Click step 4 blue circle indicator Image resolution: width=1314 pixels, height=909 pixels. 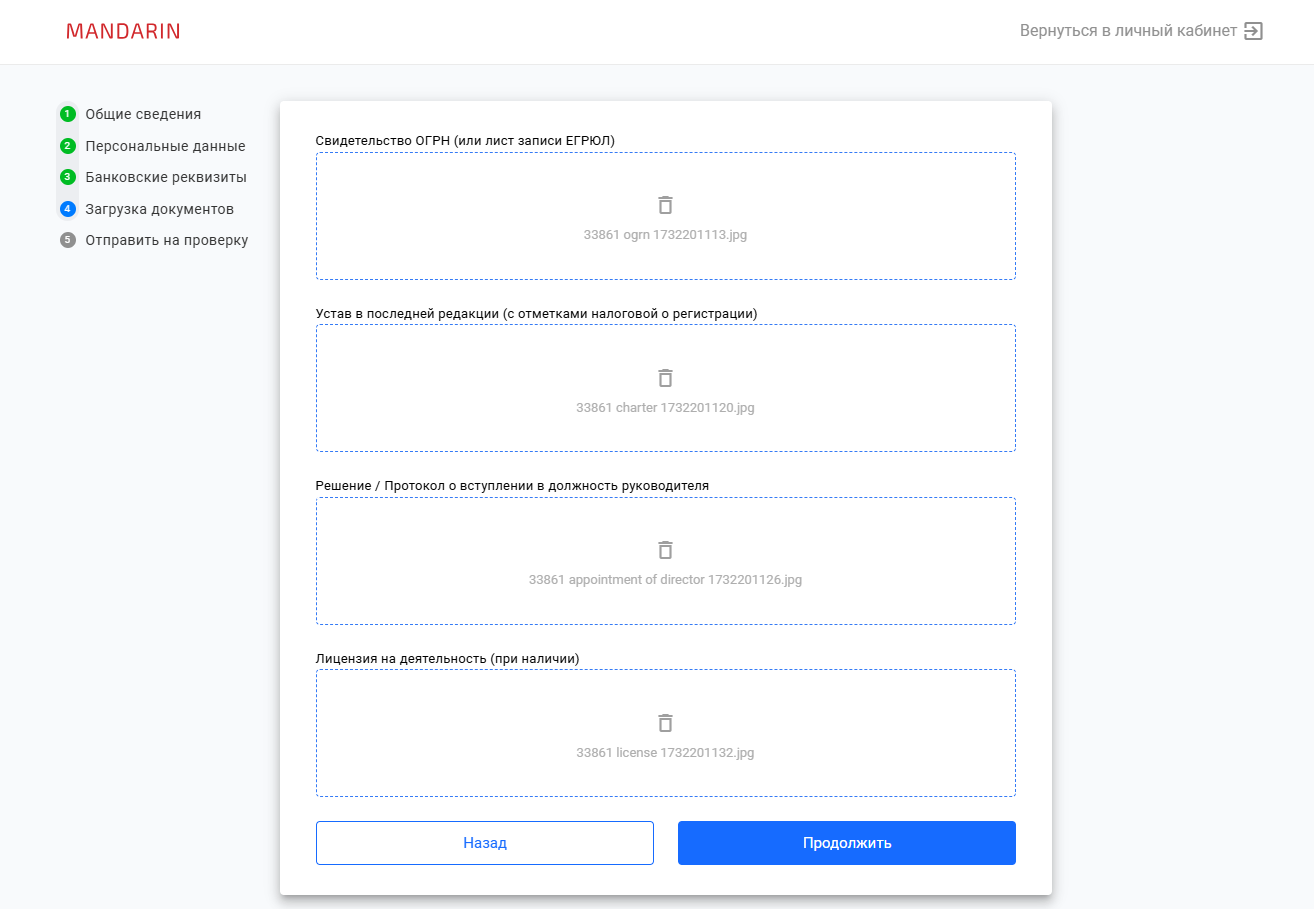[68, 209]
